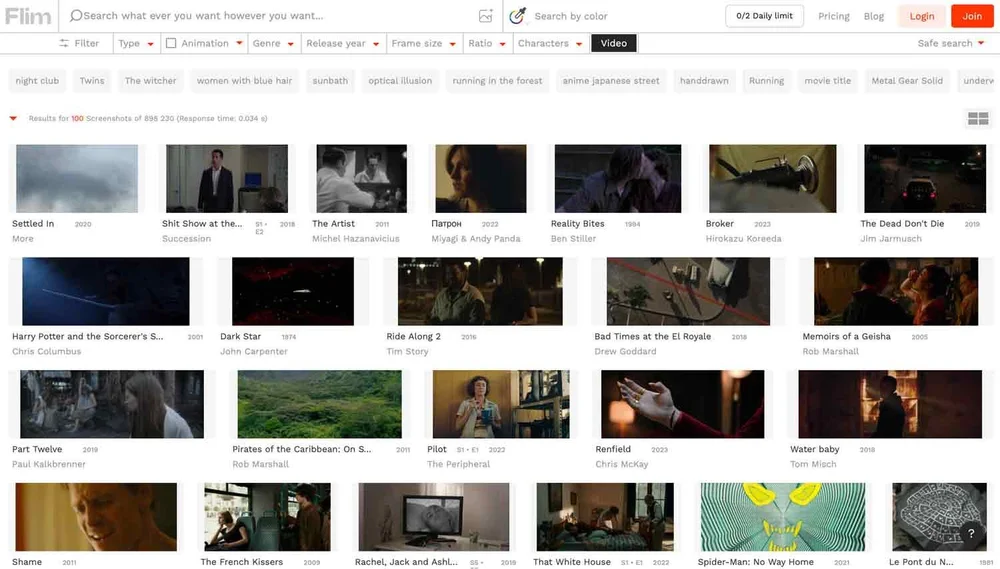Select the Metal Gear Solid tag
1000x569 pixels.
click(x=907, y=81)
